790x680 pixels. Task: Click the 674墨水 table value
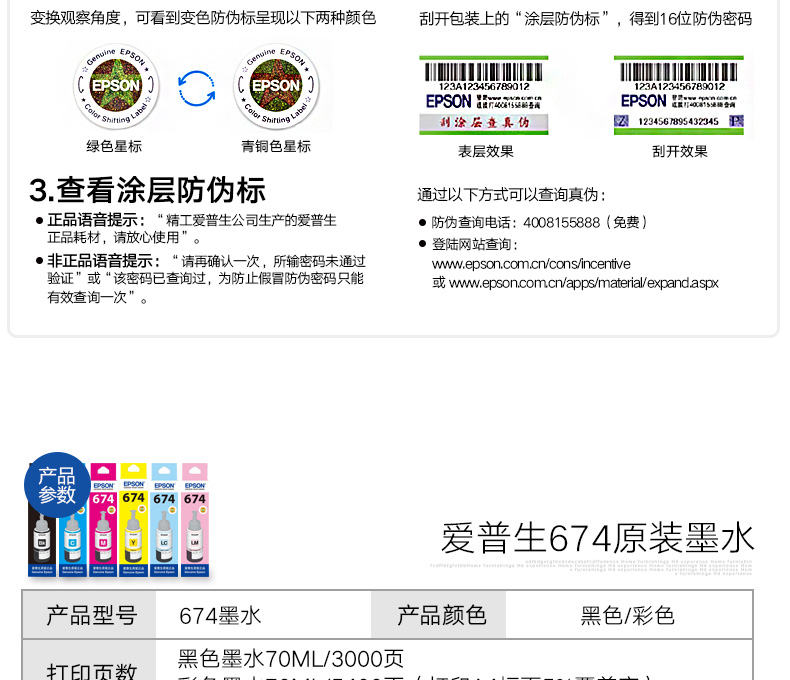click(220, 616)
